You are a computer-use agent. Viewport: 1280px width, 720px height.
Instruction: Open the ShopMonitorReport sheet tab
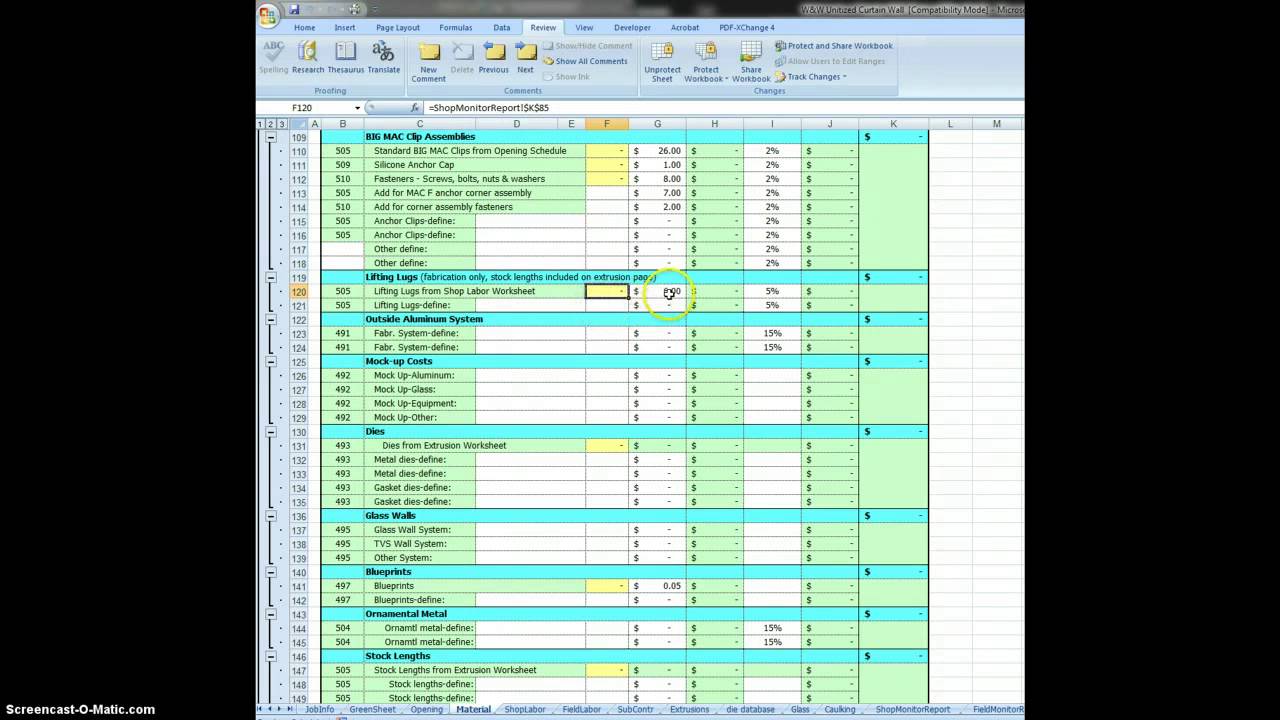912,709
